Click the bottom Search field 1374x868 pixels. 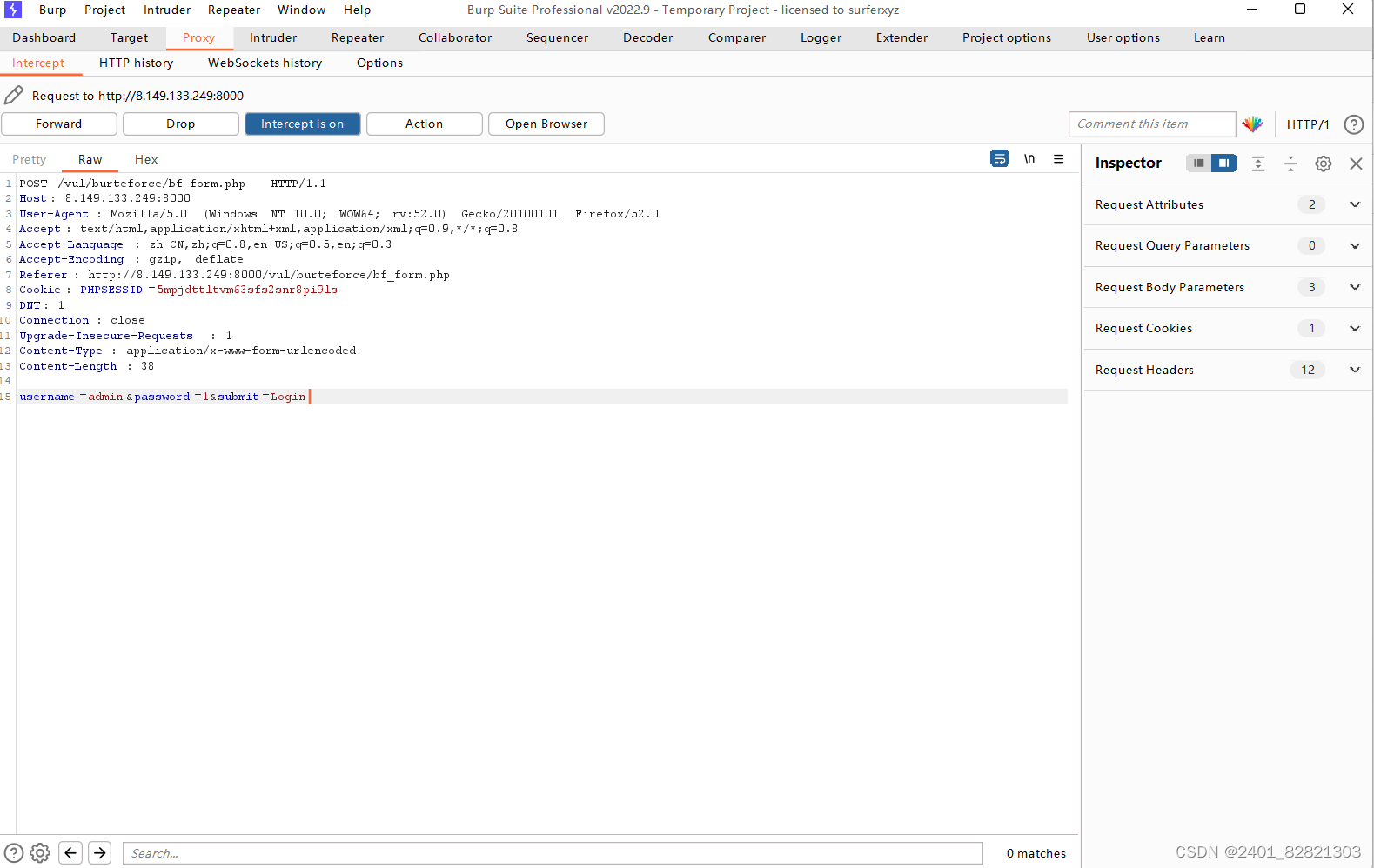[553, 853]
